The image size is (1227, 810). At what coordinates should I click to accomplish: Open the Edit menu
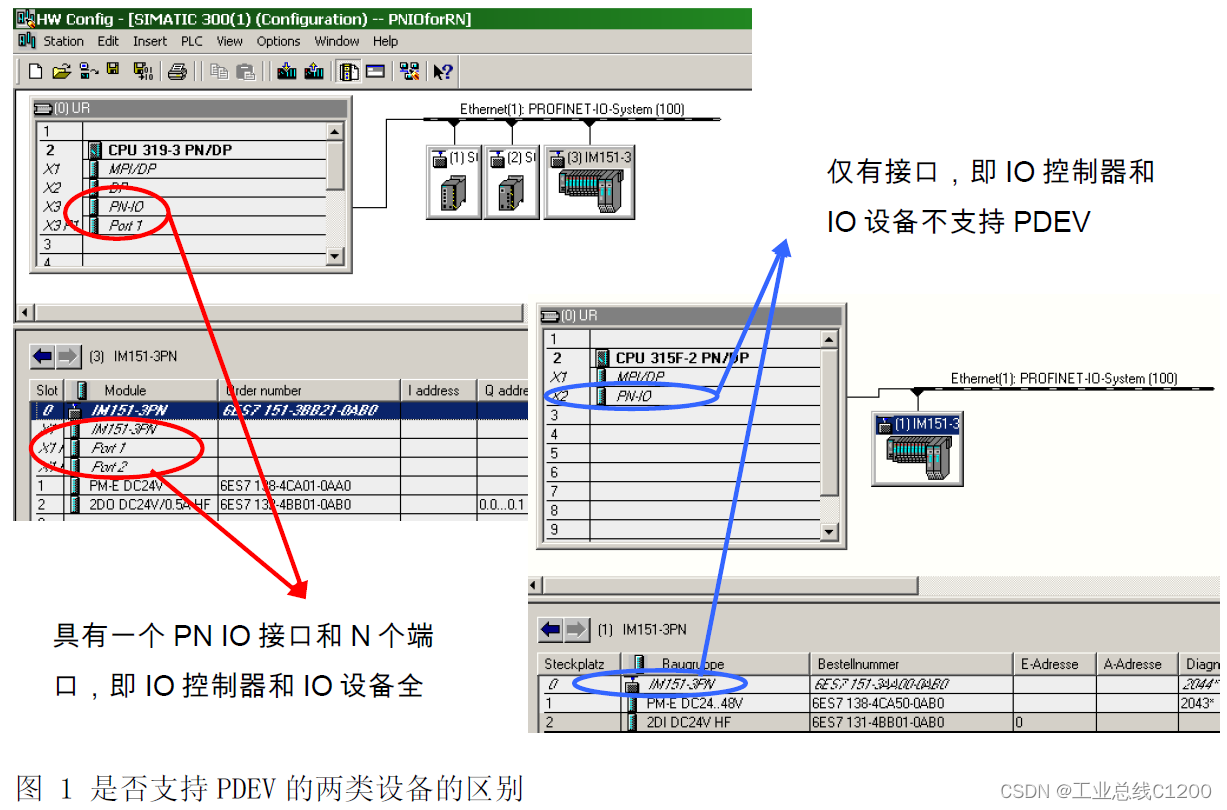coord(108,41)
